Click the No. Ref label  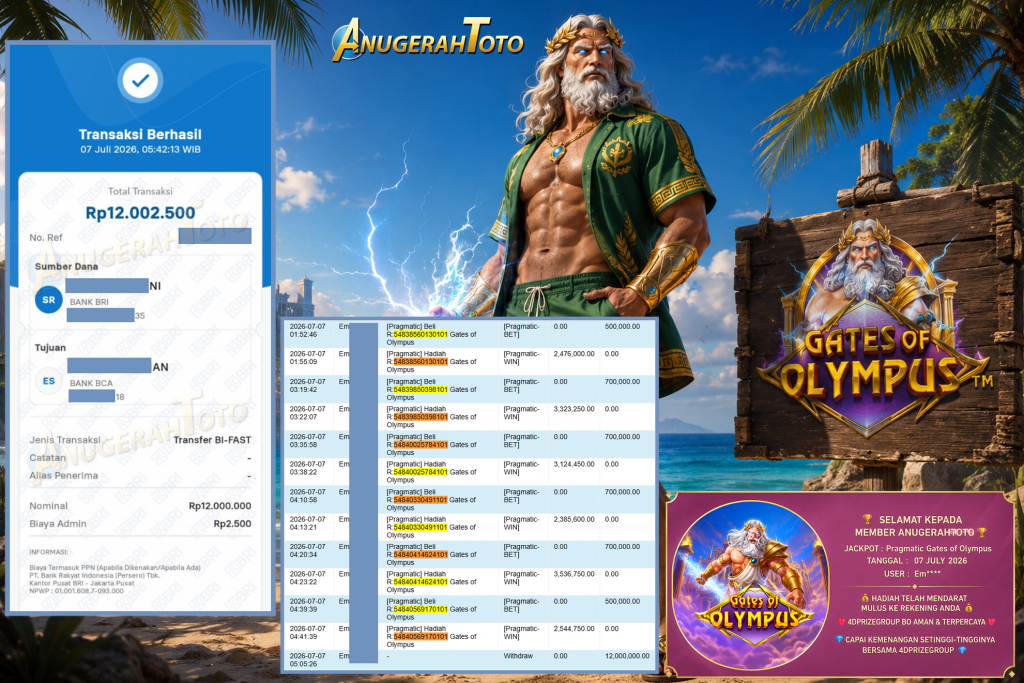point(46,238)
